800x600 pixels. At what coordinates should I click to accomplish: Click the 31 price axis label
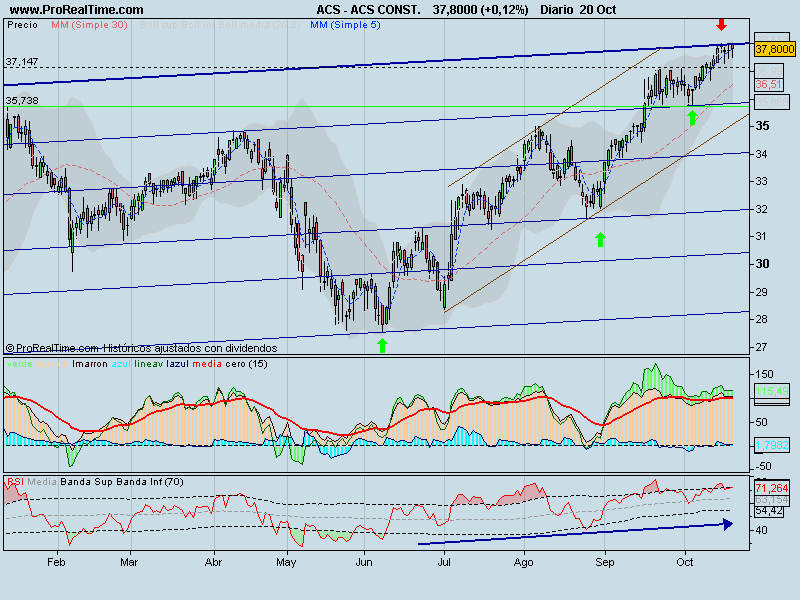coord(761,236)
